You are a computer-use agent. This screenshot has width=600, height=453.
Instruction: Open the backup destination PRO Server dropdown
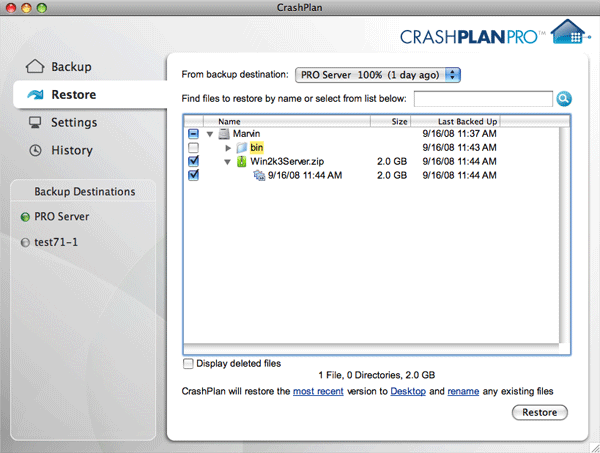click(x=378, y=75)
